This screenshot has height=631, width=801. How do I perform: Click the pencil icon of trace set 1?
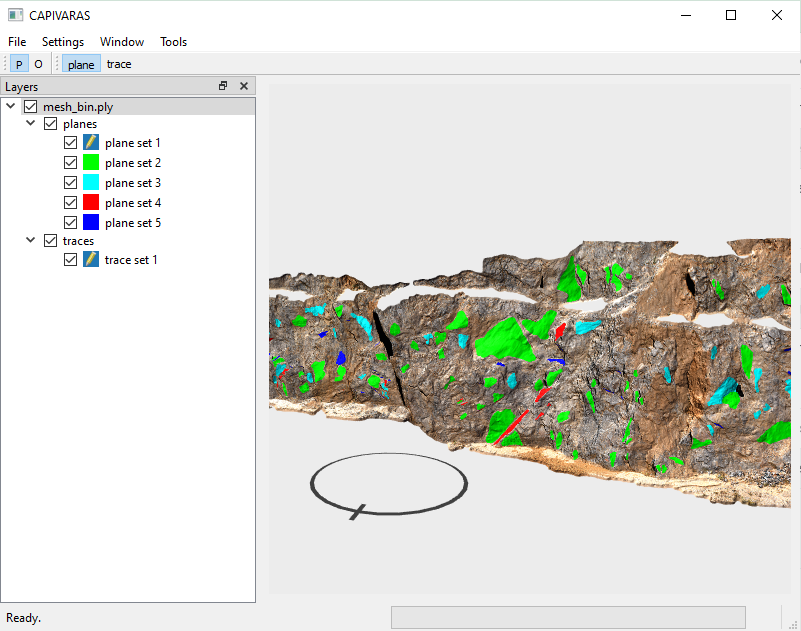91,260
